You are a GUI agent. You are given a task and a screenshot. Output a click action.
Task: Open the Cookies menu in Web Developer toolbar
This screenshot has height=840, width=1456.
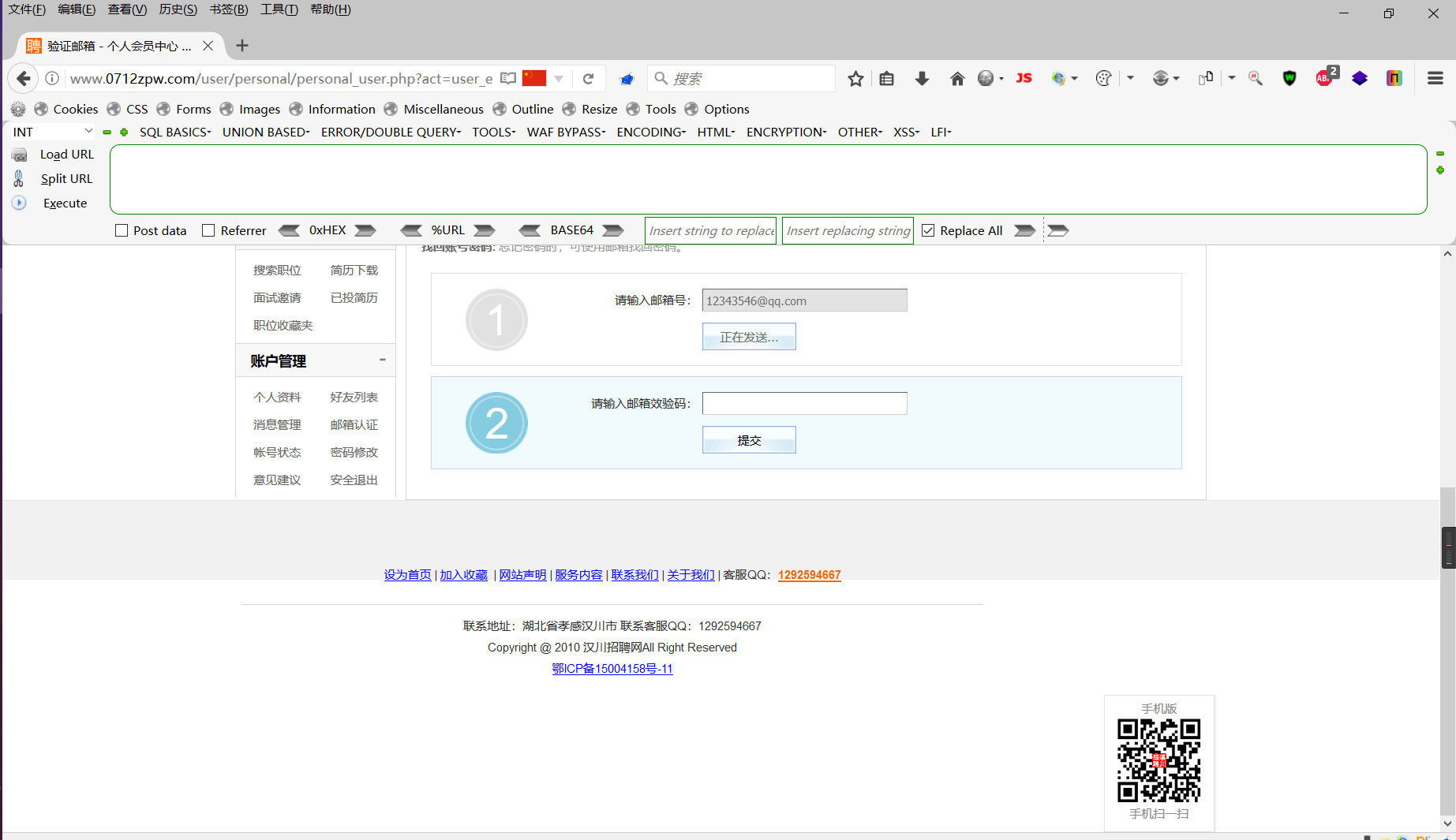pos(75,109)
